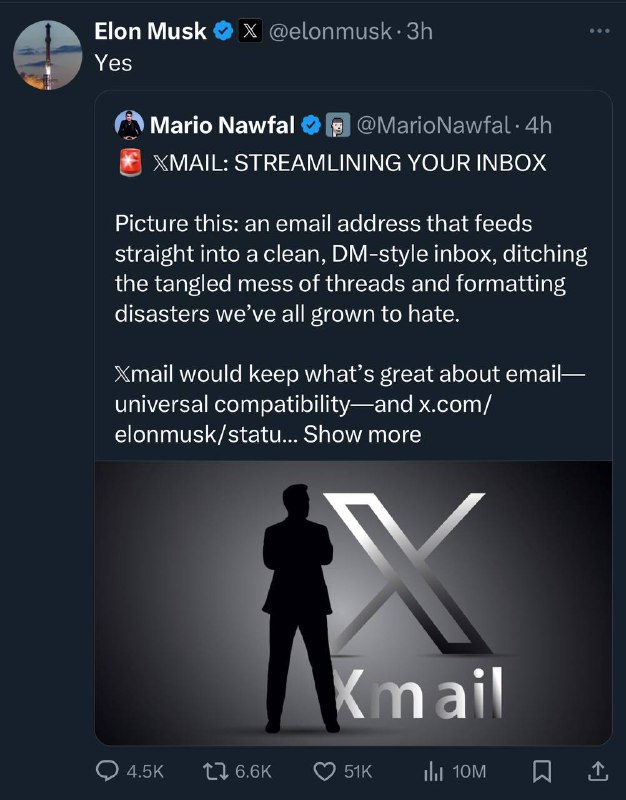The height and width of the screenshot is (800, 626).
Task: Like the post with the heart icon
Action: coord(323,771)
